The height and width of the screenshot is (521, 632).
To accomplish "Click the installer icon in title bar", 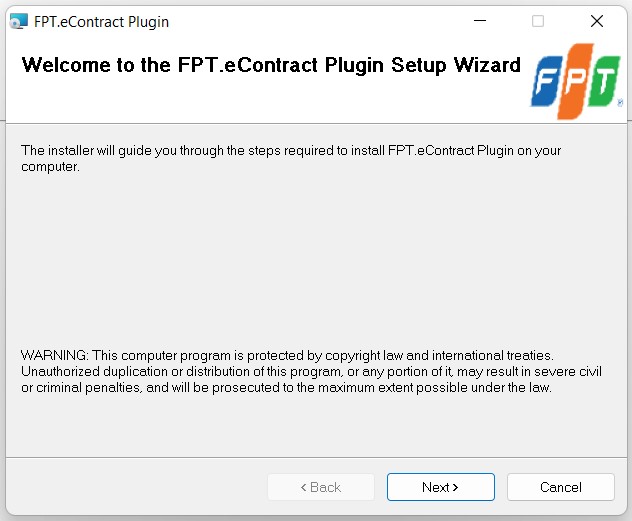I will tap(19, 21).
